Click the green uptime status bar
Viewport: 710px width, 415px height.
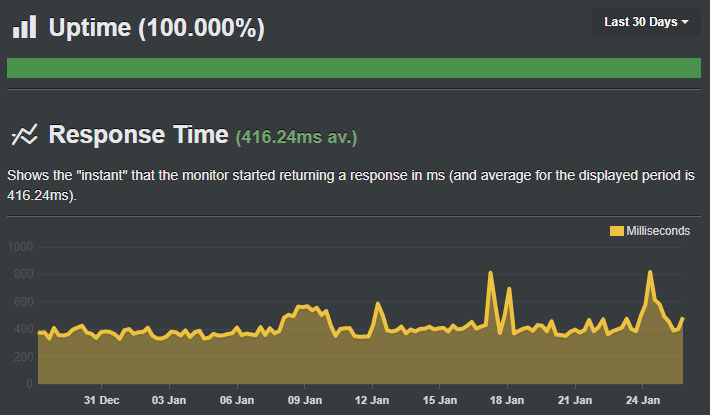354,68
